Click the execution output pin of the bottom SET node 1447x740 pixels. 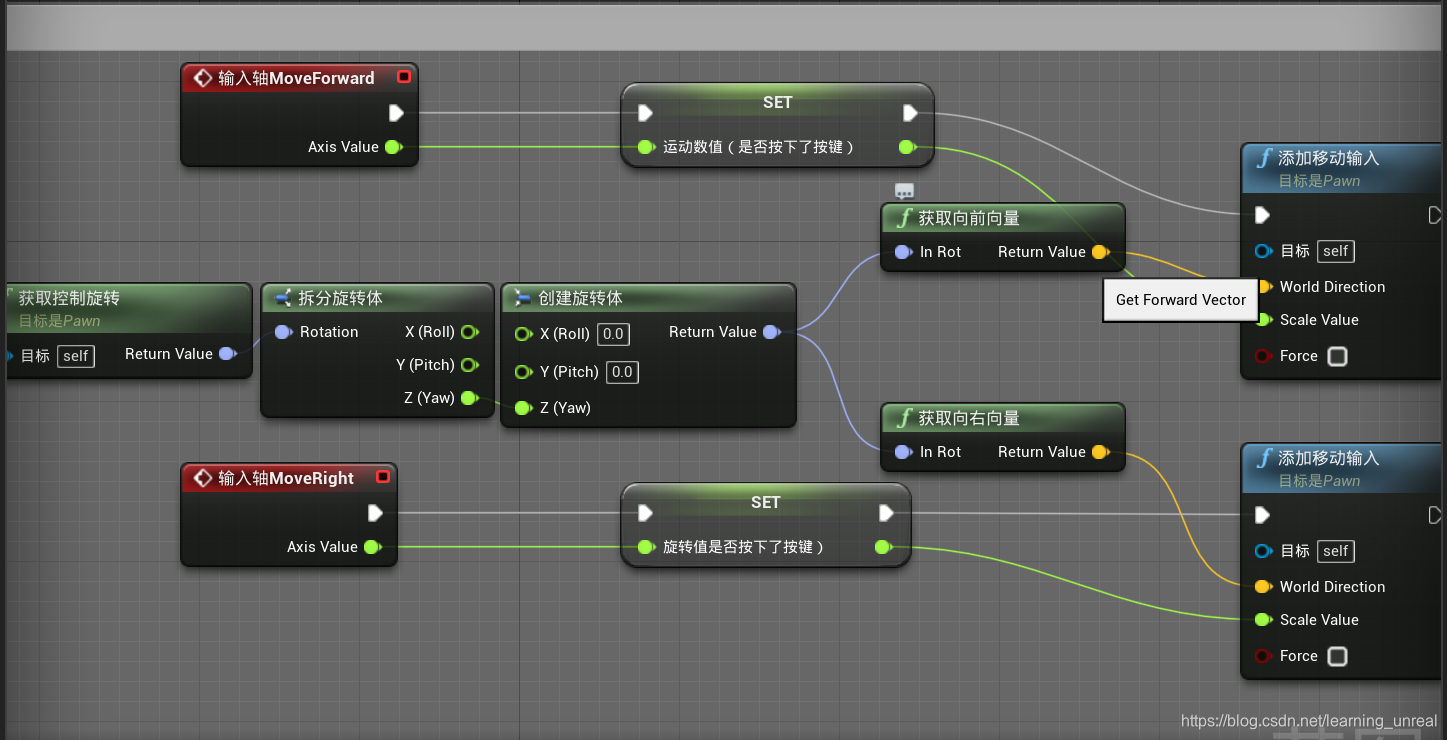click(x=886, y=512)
